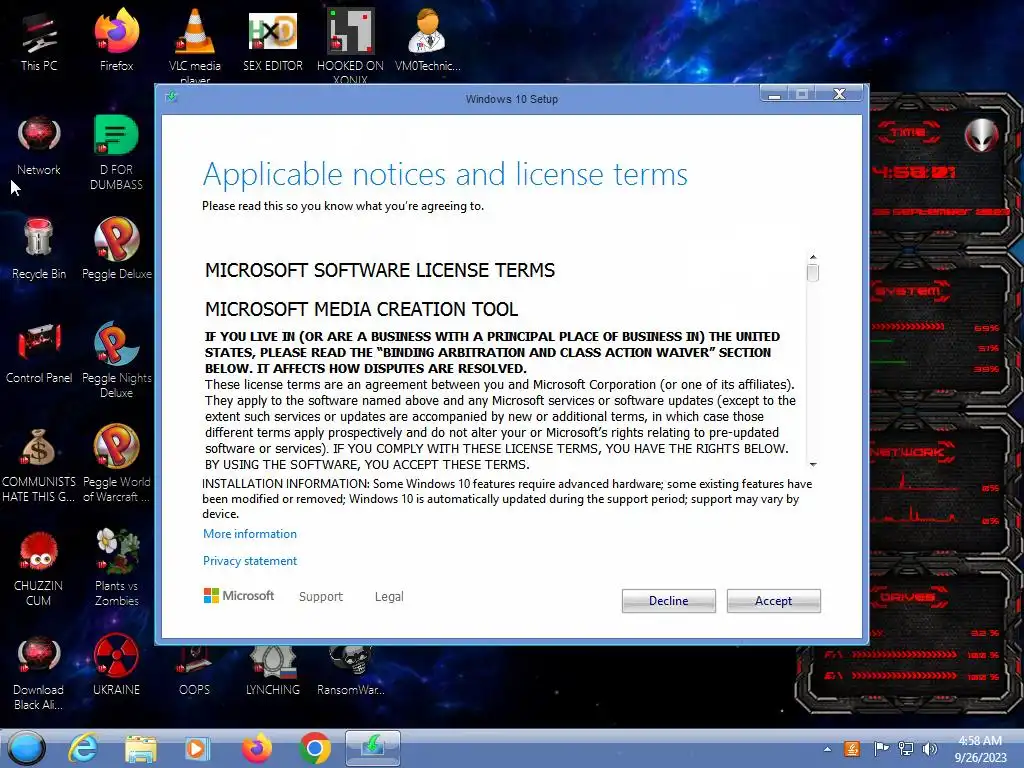Launch Peggle World of Warcraft shortcut
The image size is (1024, 768).
tap(116, 465)
